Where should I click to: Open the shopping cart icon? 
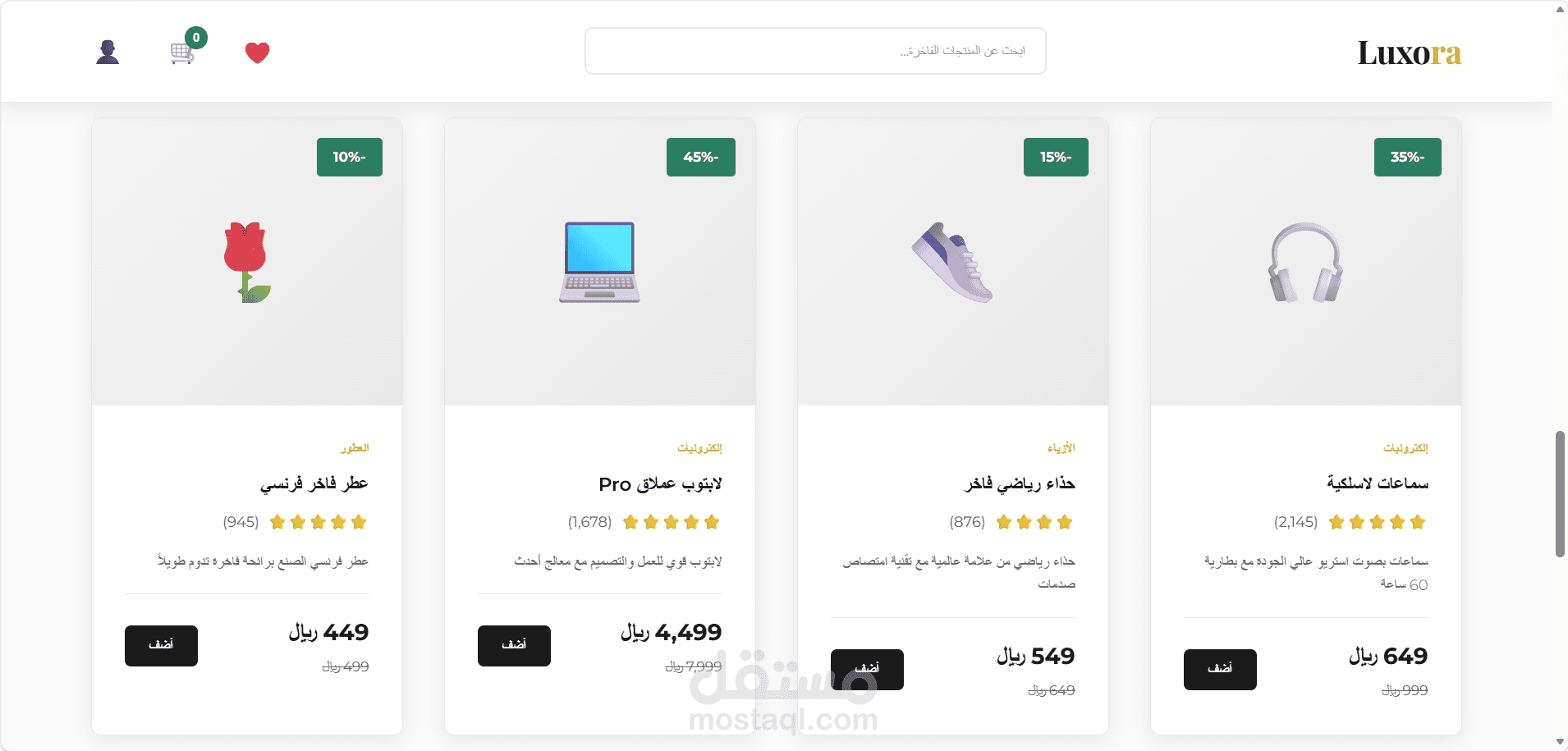point(183,53)
